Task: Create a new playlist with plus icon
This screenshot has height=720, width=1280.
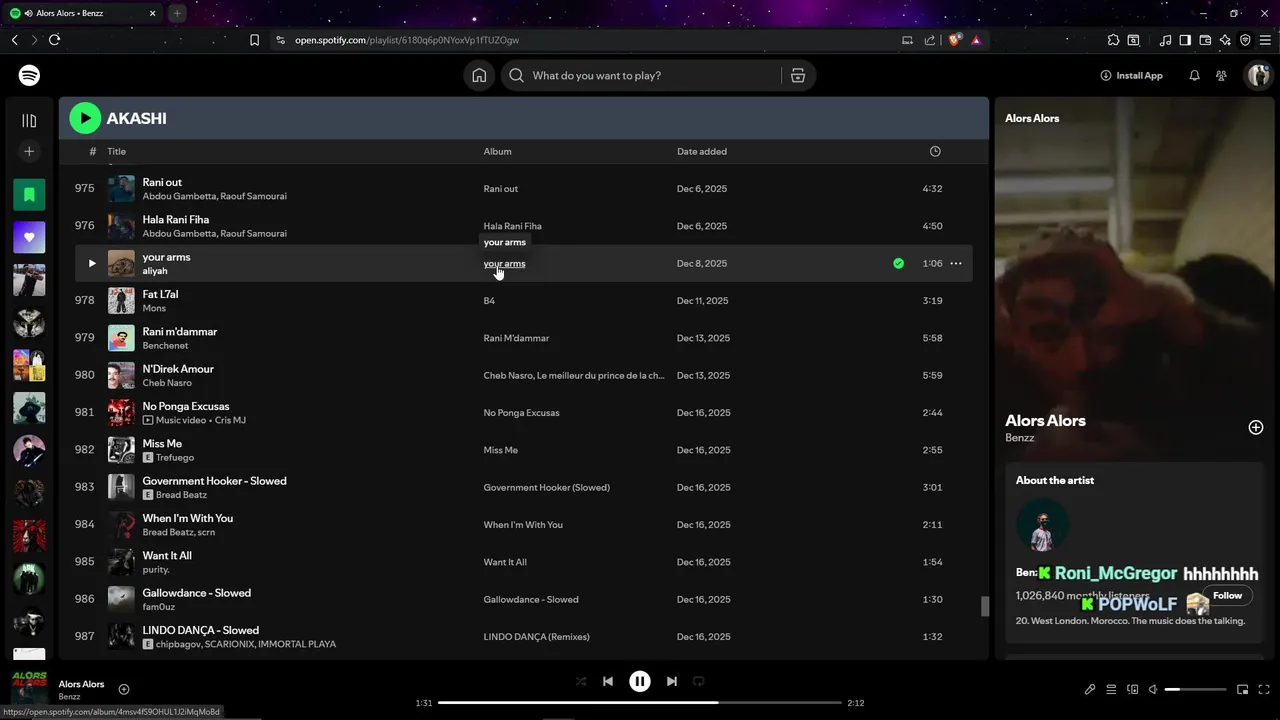Action: tap(29, 151)
